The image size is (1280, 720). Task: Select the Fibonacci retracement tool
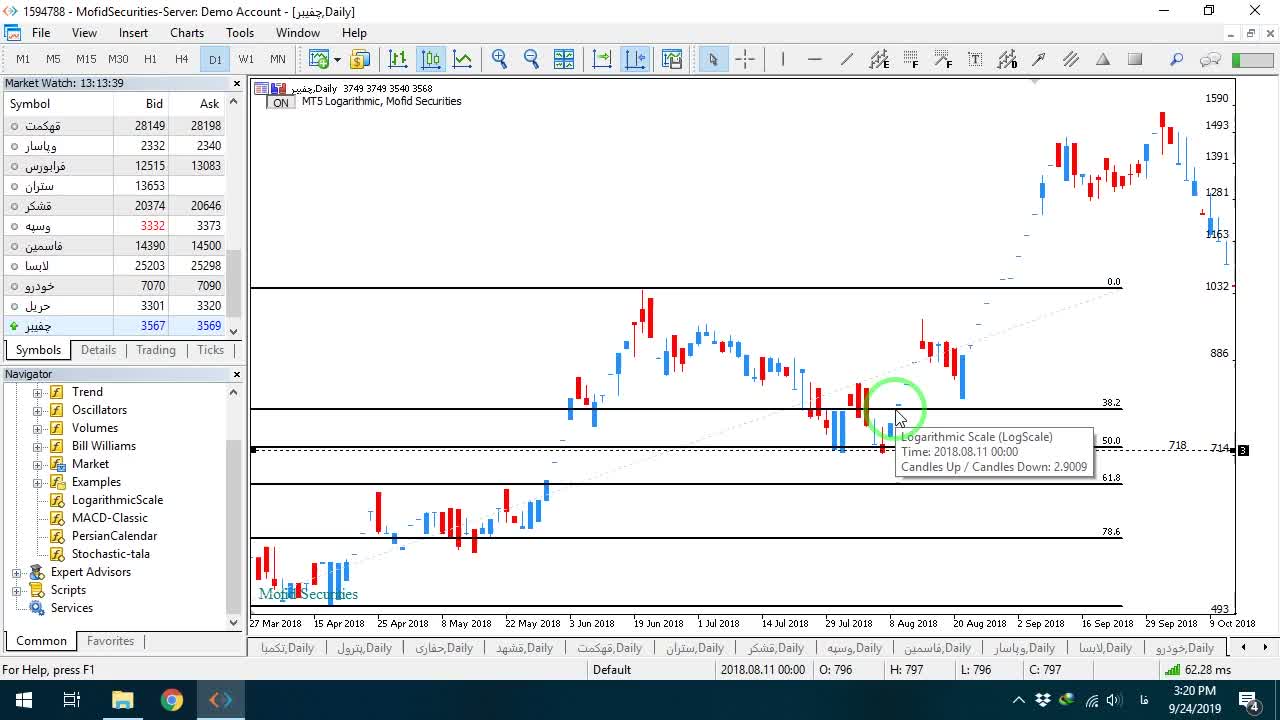tap(911, 59)
